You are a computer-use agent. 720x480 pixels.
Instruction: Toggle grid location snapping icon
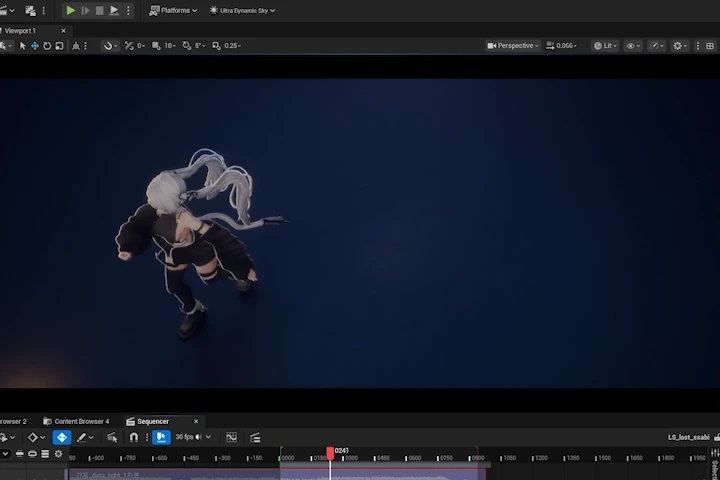point(157,46)
